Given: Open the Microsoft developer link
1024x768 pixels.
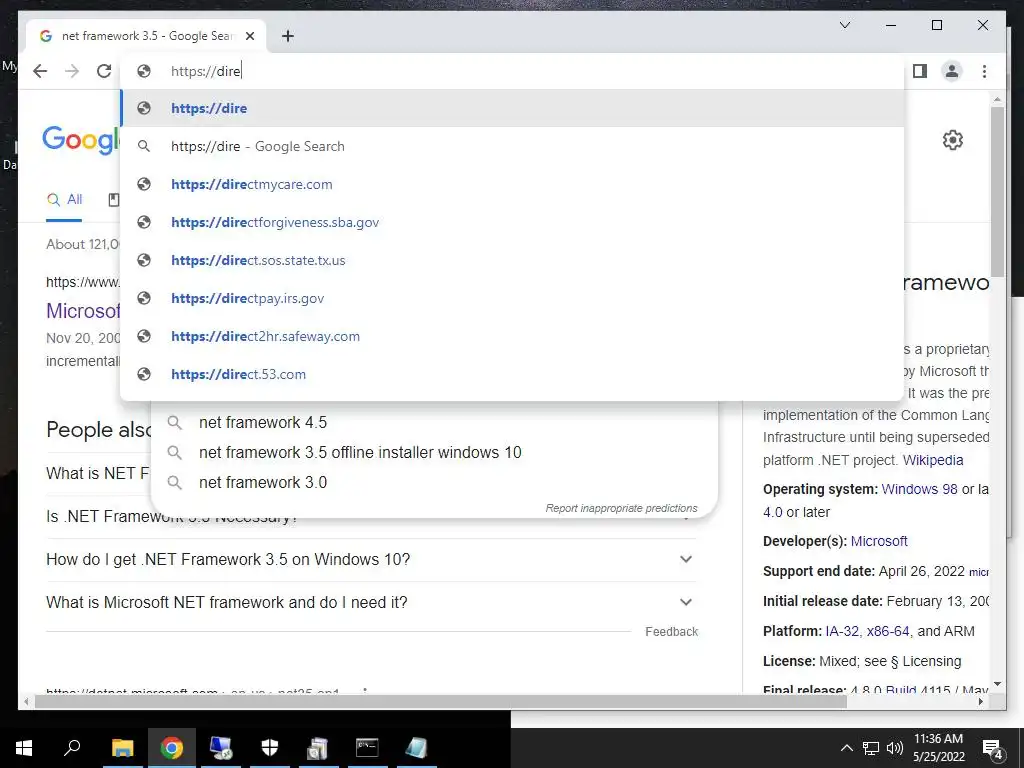Looking at the screenshot, I should tap(878, 541).
